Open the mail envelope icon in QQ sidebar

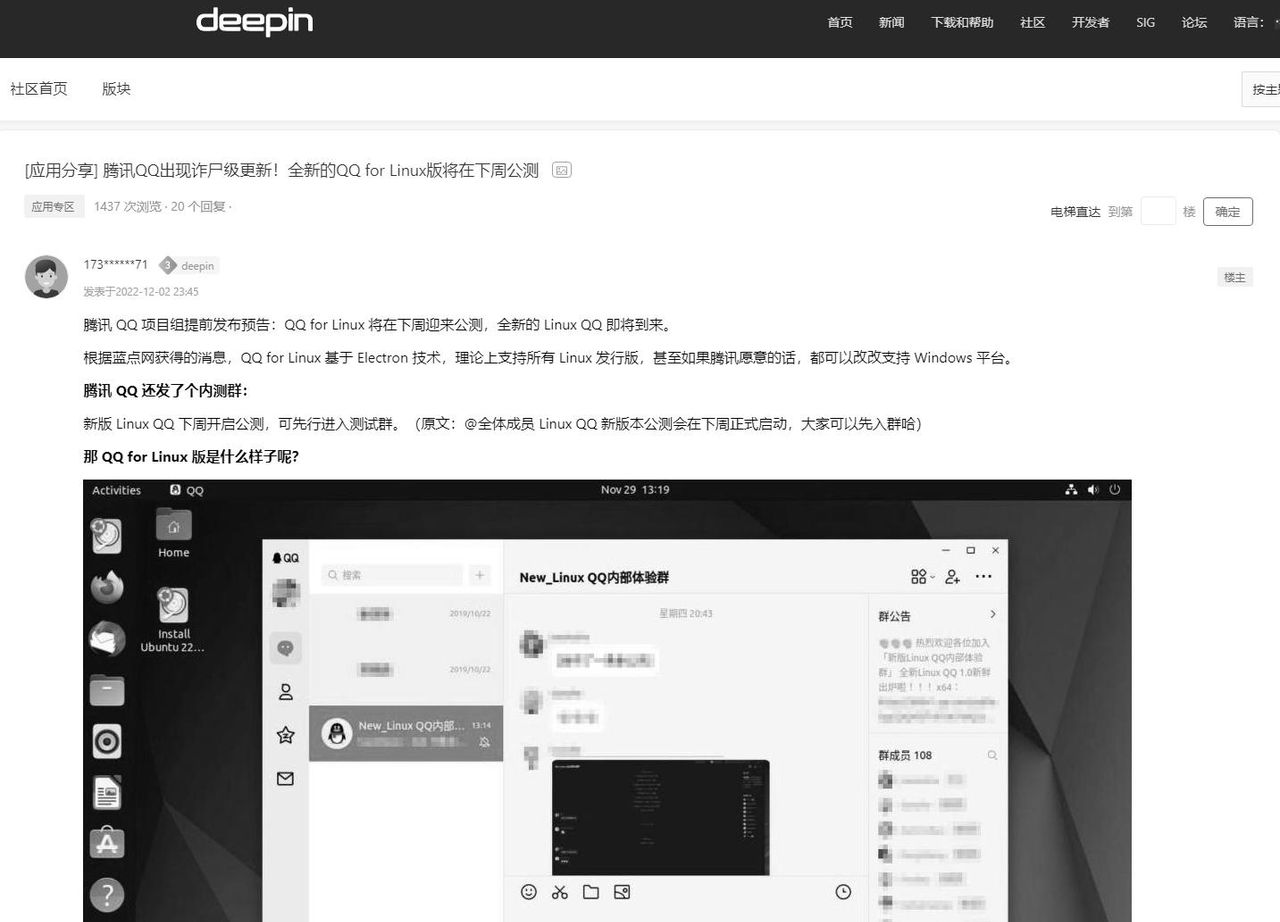(x=285, y=779)
